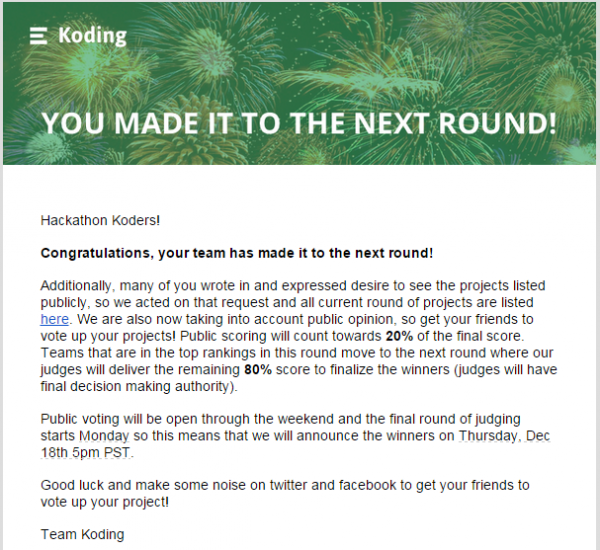Click the Koding wordmark in header
Image resolution: width=600 pixels, height=550 pixels.
(92, 36)
